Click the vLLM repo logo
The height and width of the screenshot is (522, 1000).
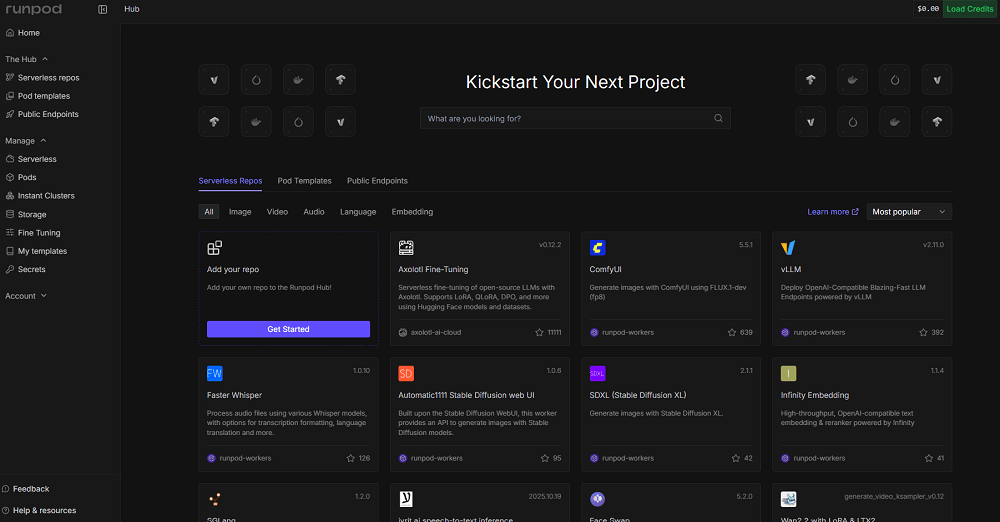coord(788,247)
